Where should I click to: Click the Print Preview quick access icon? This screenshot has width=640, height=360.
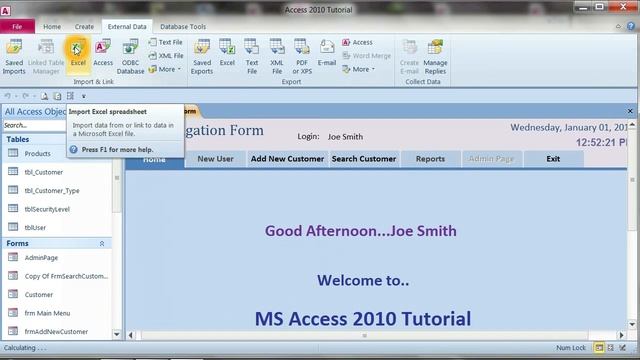(x=44, y=96)
